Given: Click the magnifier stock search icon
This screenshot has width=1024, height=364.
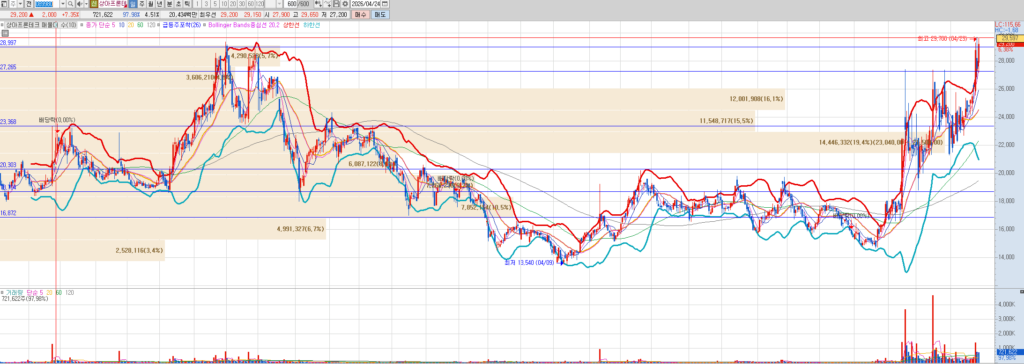Looking at the screenshot, I should click(x=71, y=4).
